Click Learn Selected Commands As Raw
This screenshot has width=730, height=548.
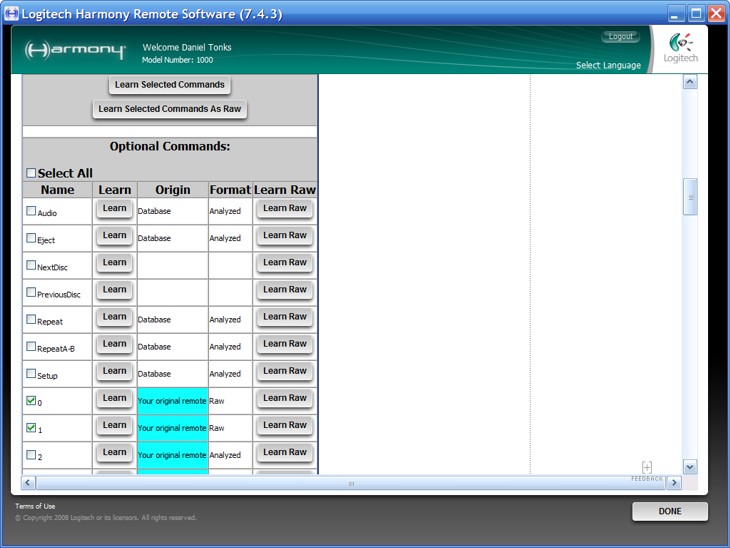tap(169, 109)
